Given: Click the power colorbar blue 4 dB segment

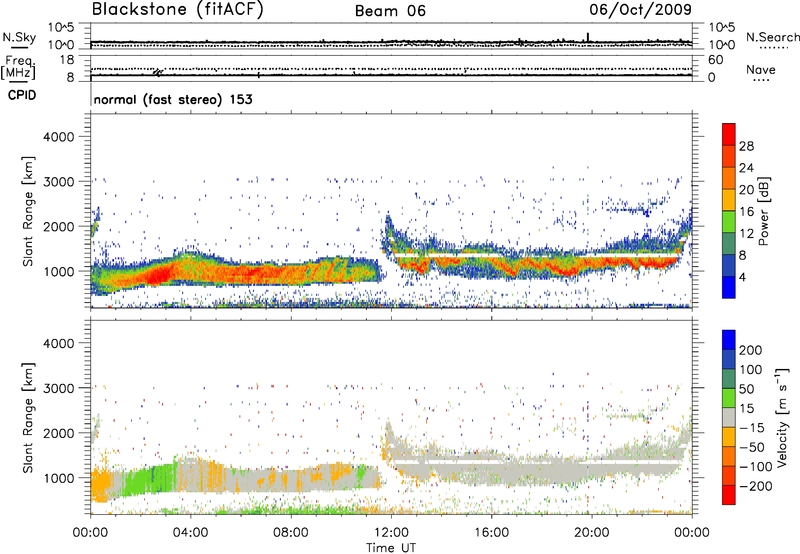Looking at the screenshot, I should [x=729, y=287].
